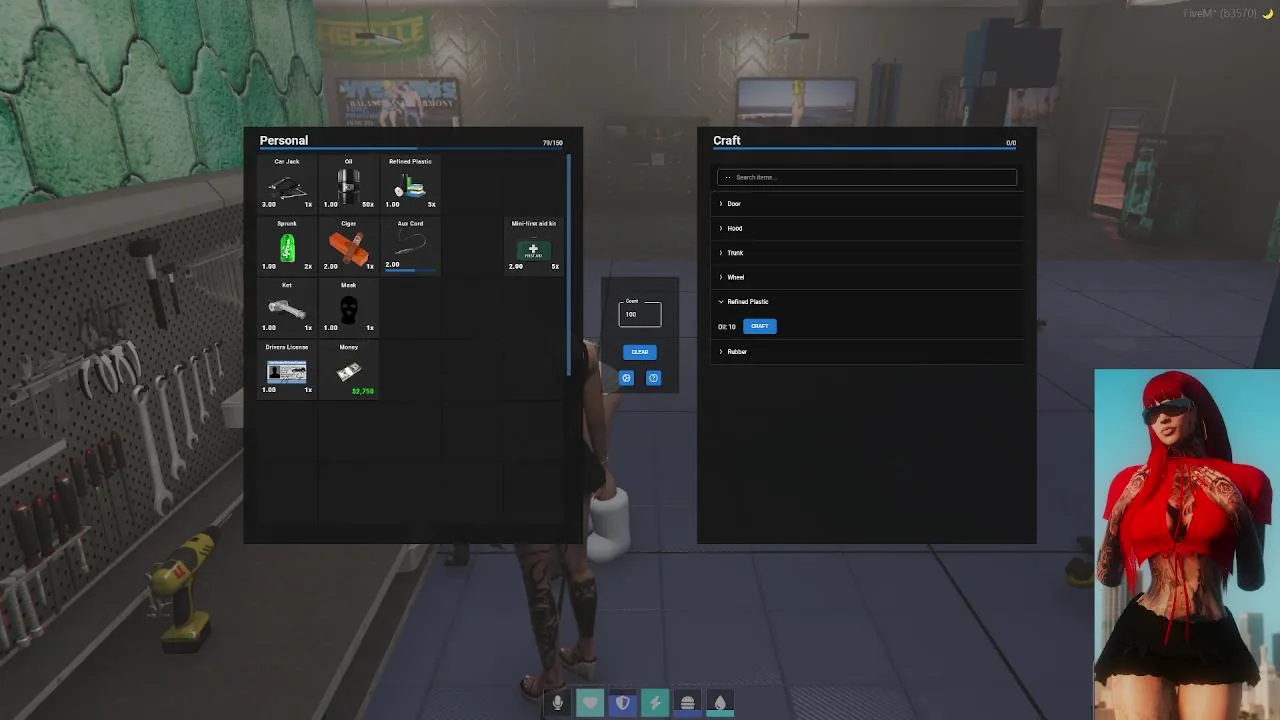Click the $2,750 money amount
1280x720 pixels.
click(363, 391)
